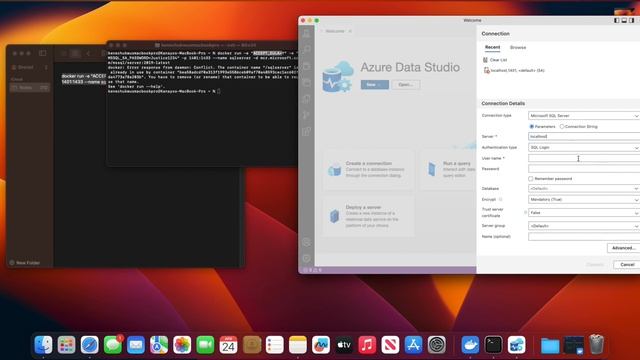Open Safari from the Dock
Screen dimensions: 640x360
tap(90, 345)
